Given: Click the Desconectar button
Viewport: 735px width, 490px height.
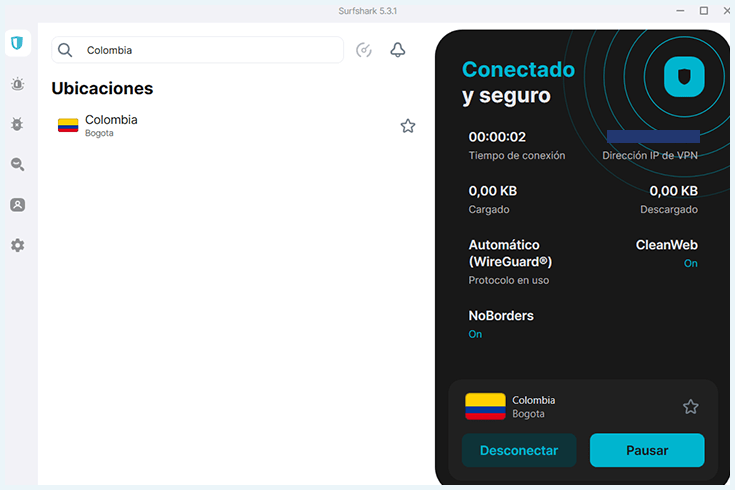Looking at the screenshot, I should tap(519, 450).
